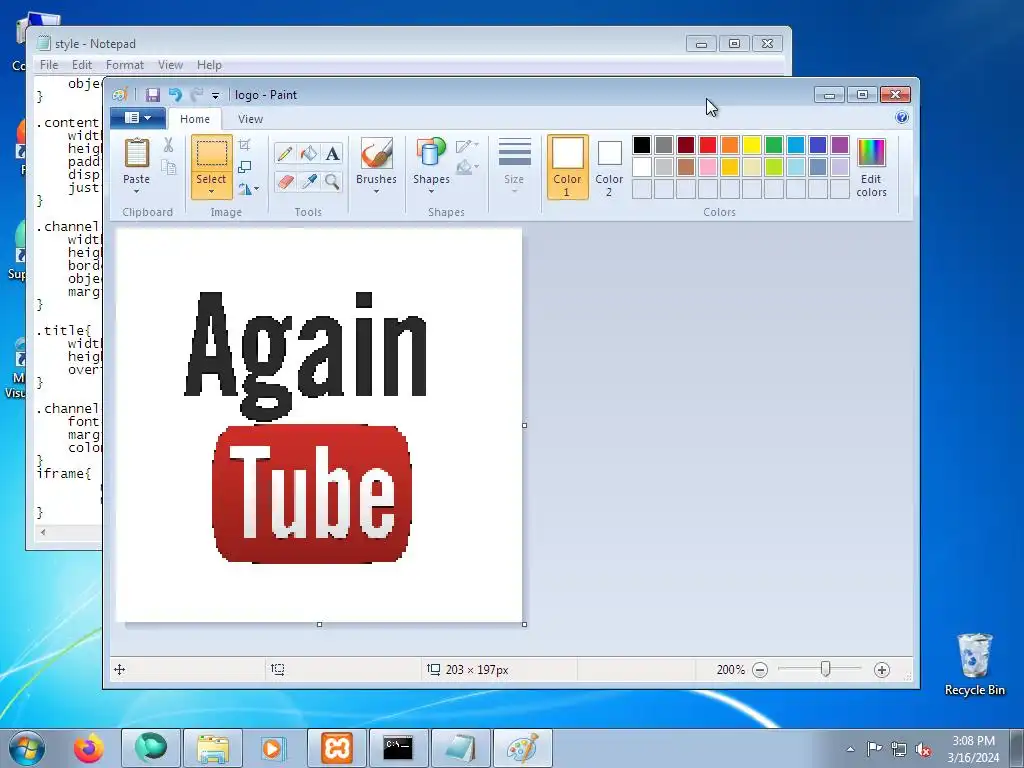This screenshot has width=1024, height=768.
Task: Open the blue Paint file menu button
Action: click(137, 118)
